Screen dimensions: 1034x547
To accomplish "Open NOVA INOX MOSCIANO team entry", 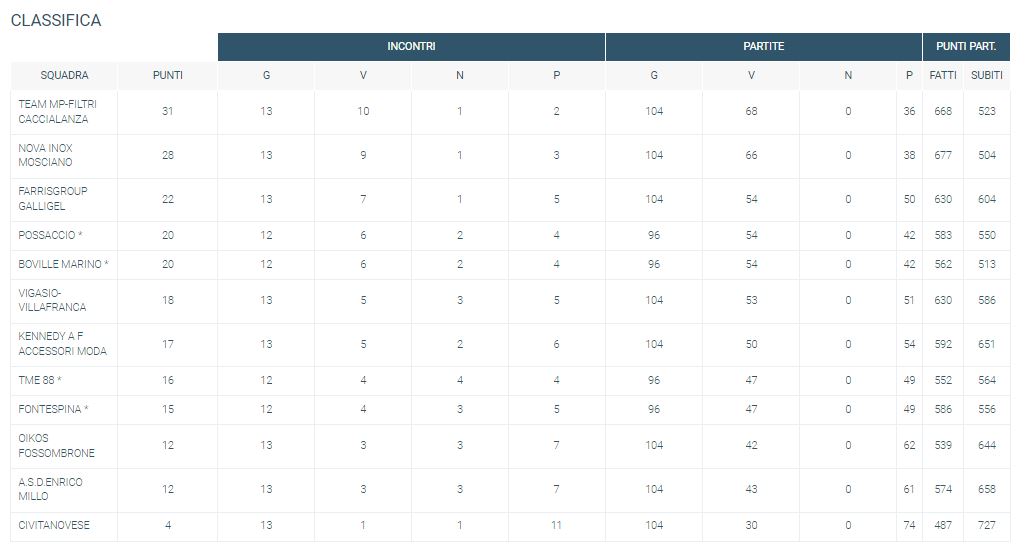I will pos(510,156).
